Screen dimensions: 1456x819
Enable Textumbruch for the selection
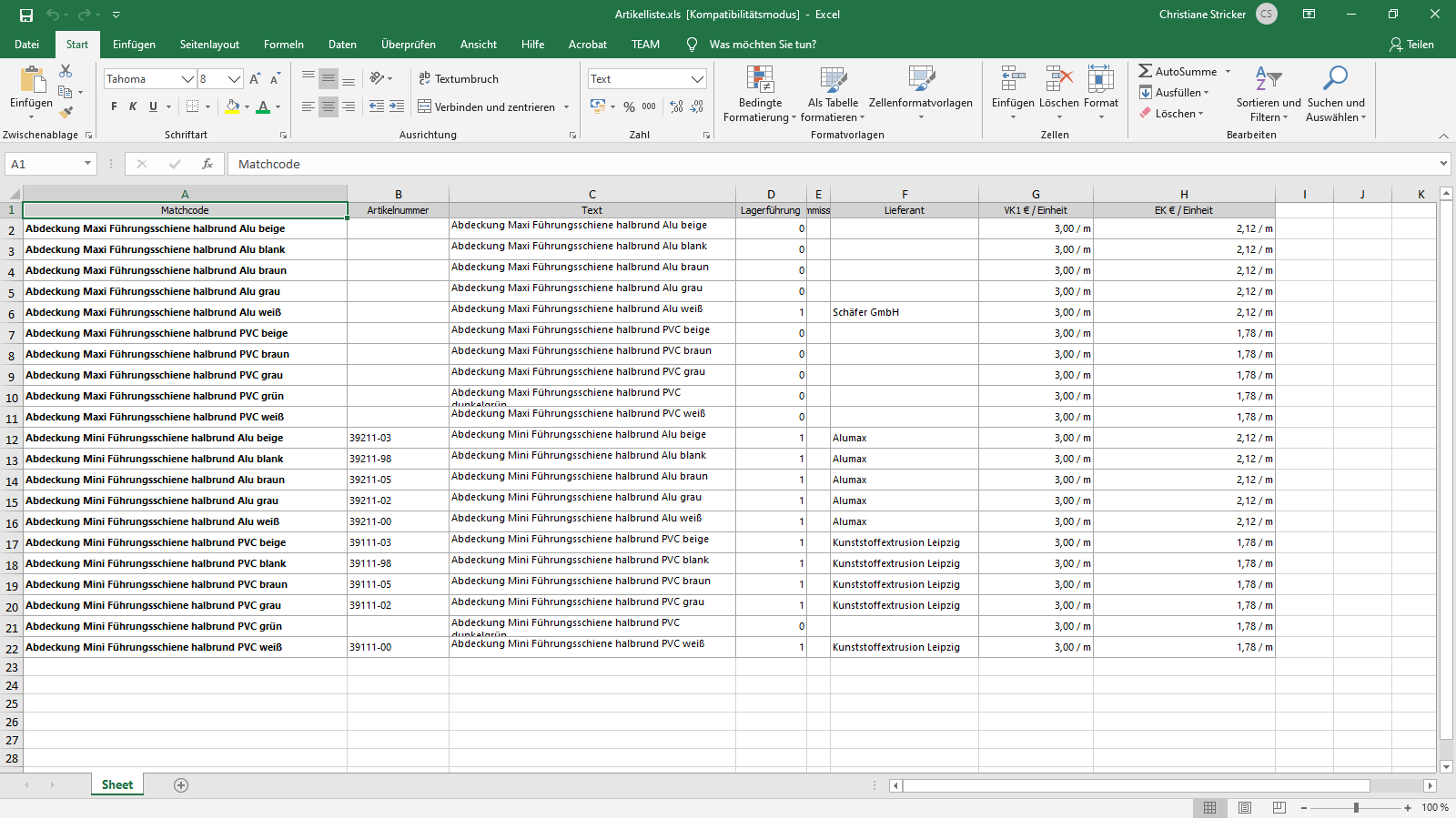460,79
